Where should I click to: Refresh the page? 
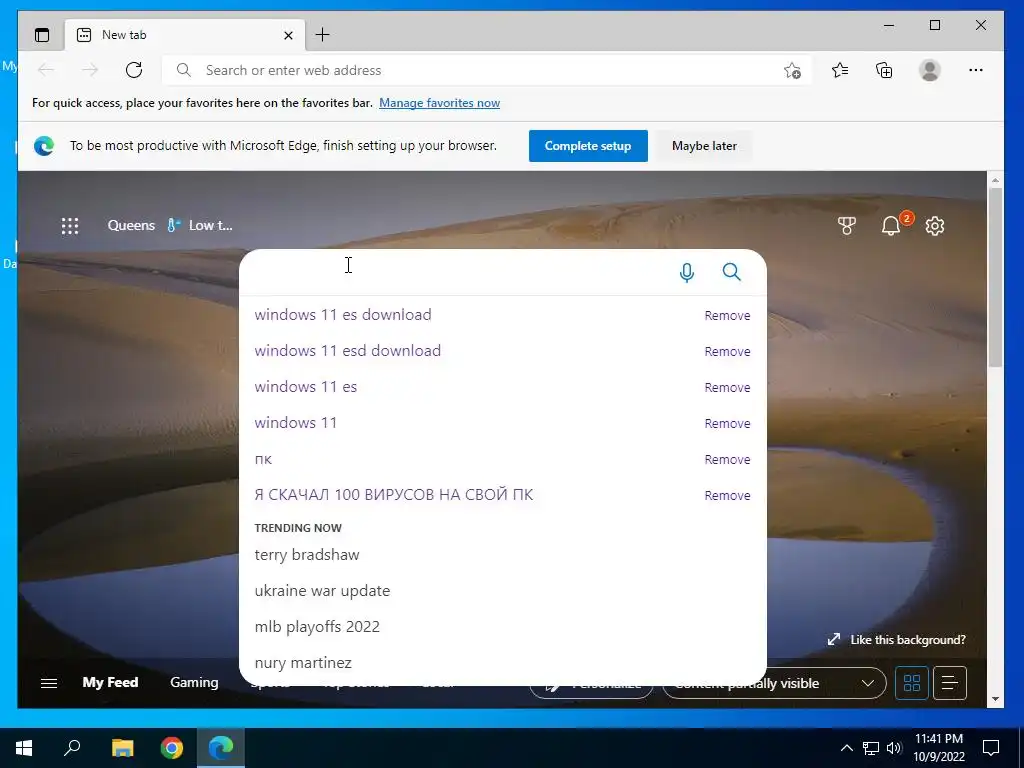(134, 70)
